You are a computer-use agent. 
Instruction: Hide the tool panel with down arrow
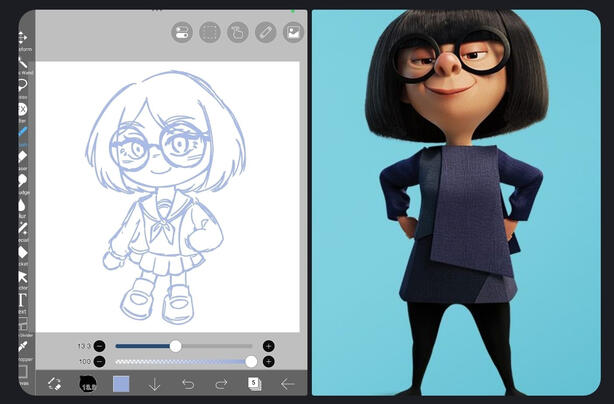[155, 384]
